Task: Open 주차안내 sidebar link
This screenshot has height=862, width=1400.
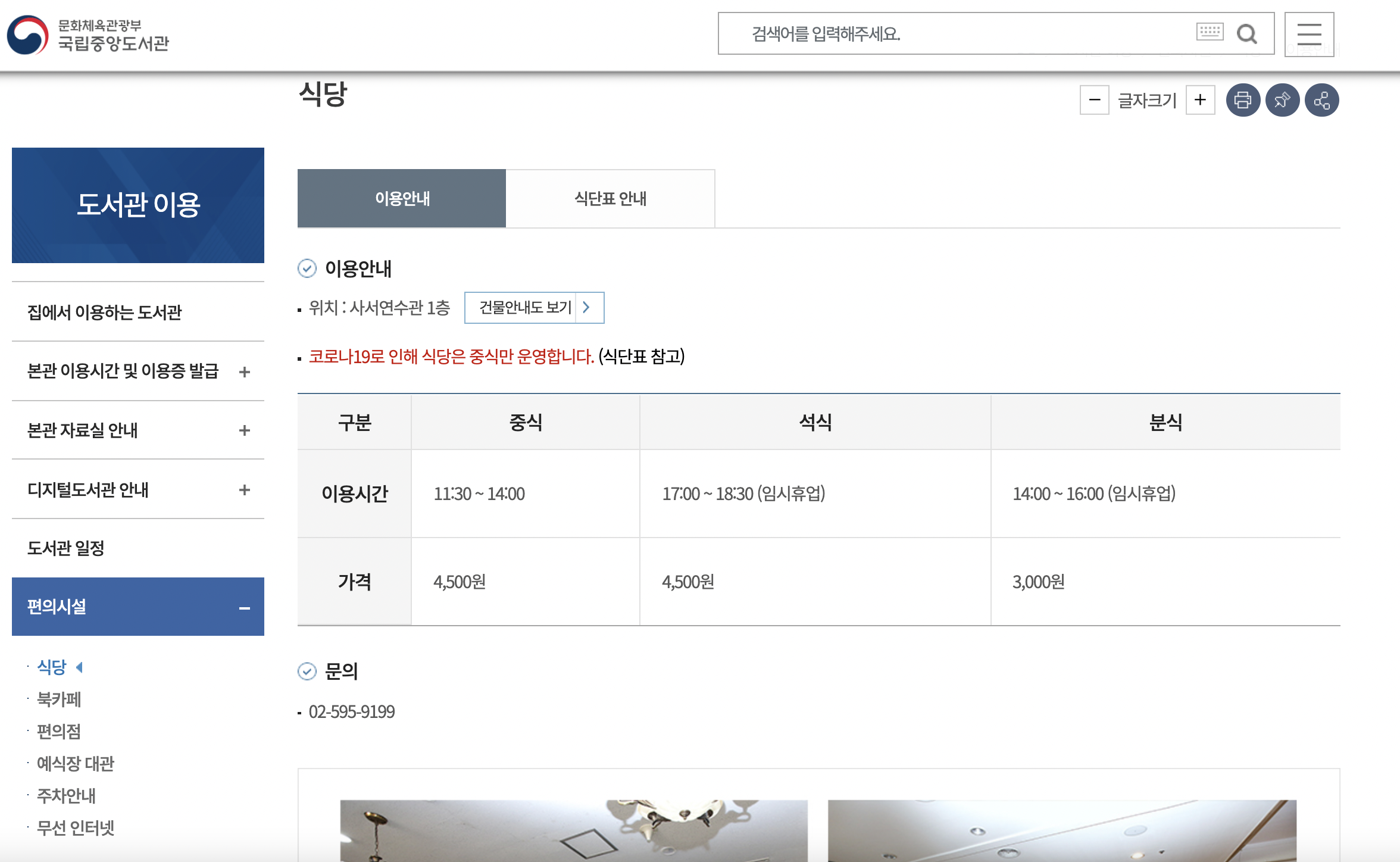Action: [66, 796]
